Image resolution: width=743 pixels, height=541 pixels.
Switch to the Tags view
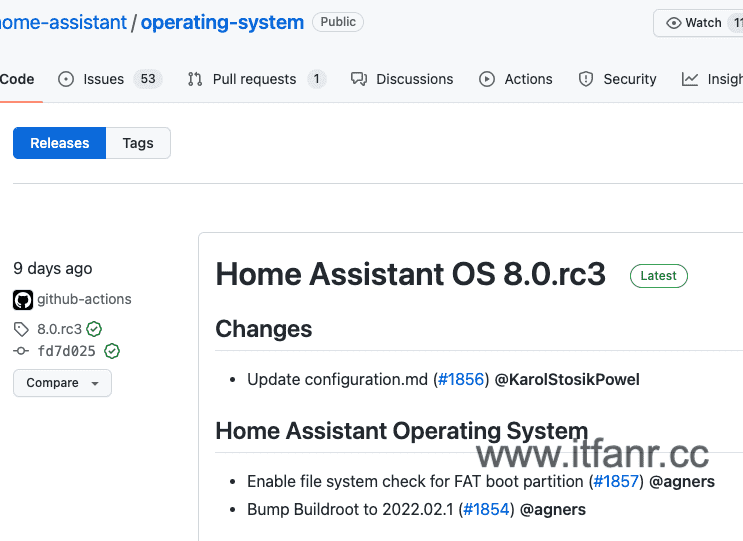tap(138, 143)
